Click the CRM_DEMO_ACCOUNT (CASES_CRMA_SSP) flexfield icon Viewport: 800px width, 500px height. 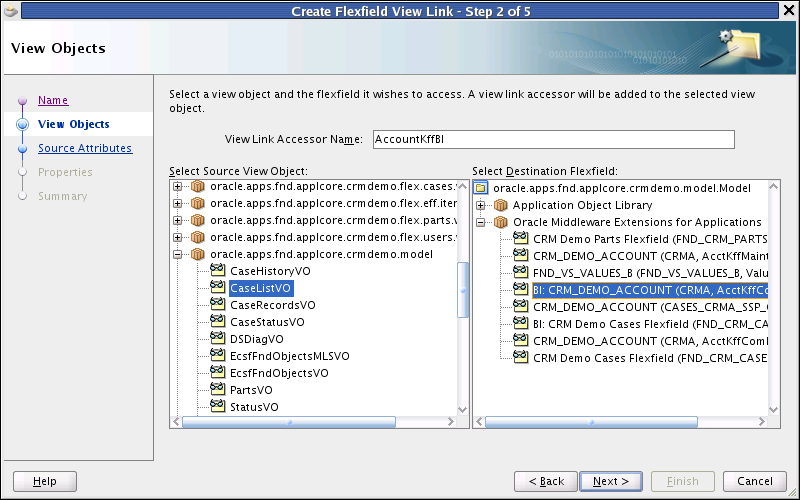(520, 306)
